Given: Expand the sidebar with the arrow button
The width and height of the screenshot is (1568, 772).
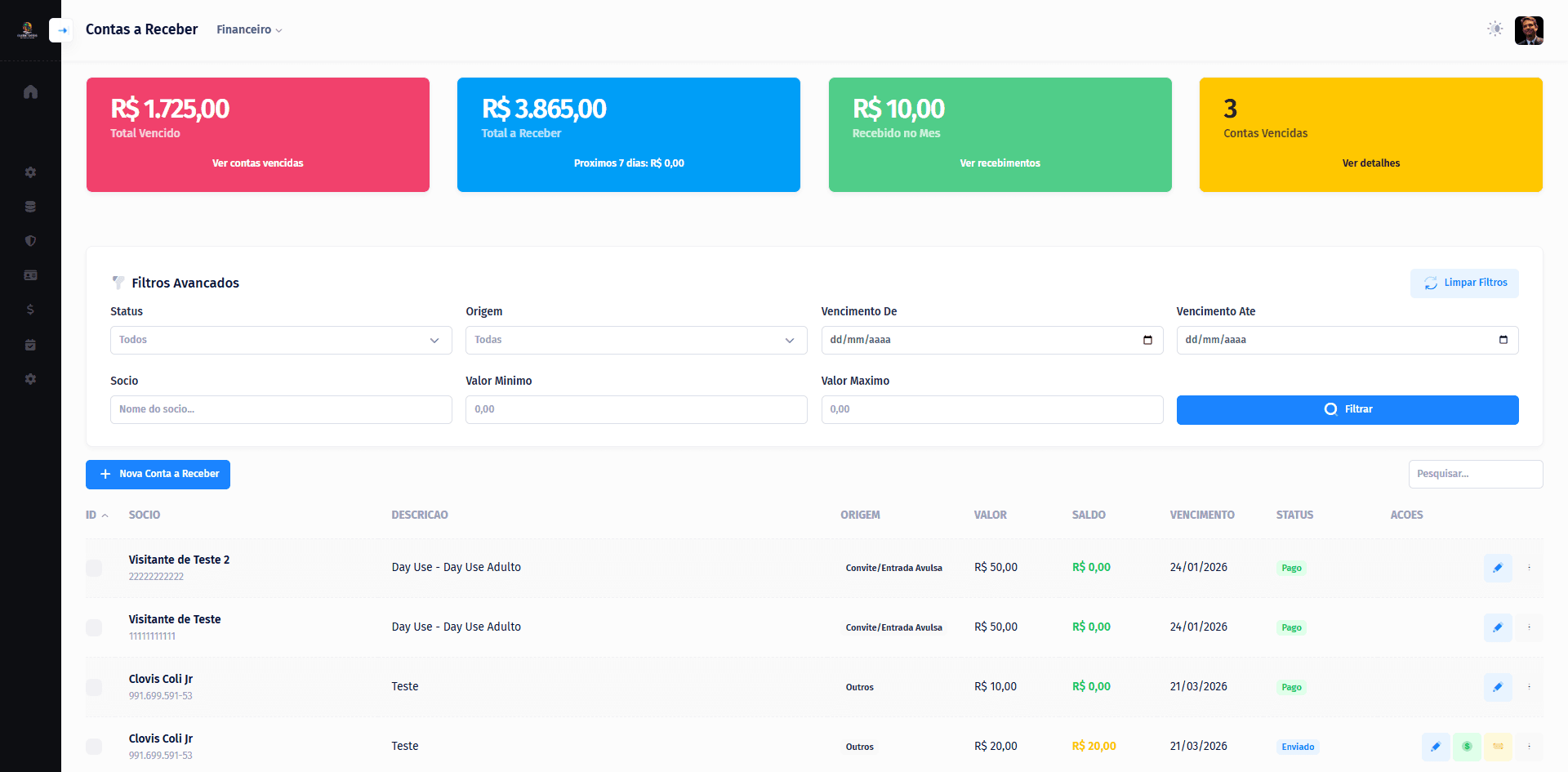Looking at the screenshot, I should (61, 30).
